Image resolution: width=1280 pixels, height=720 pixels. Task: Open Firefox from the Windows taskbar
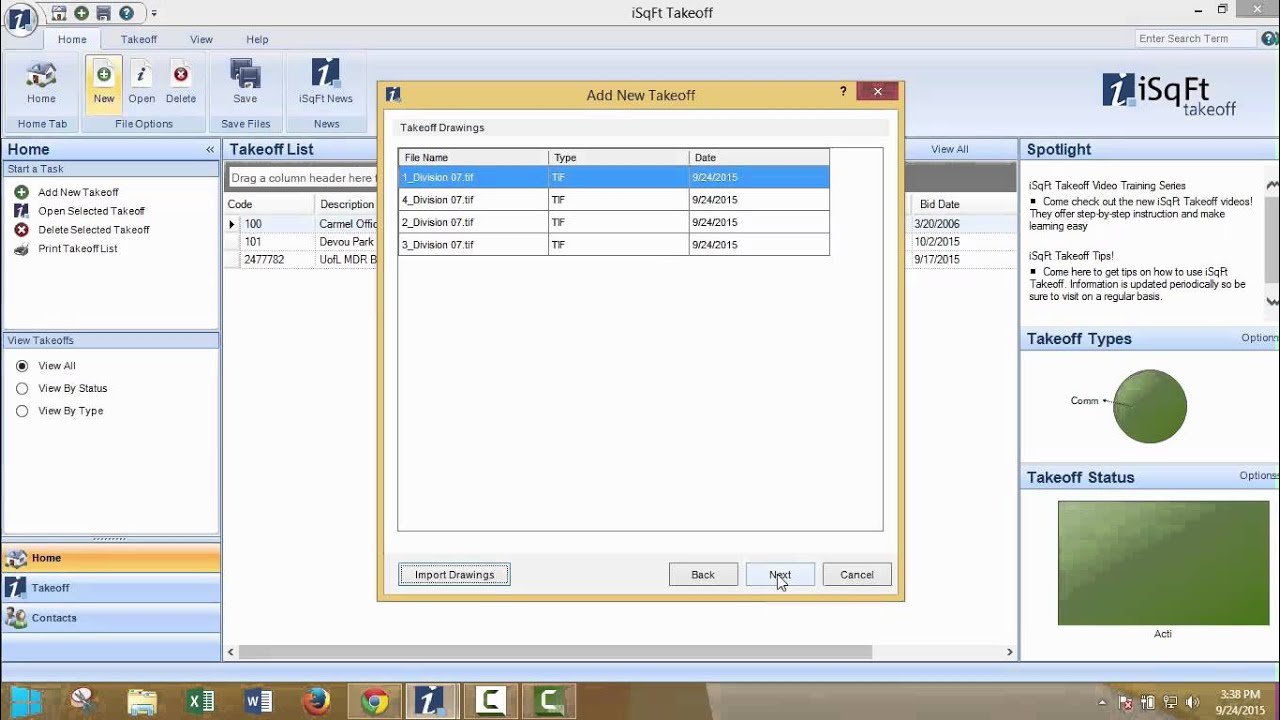click(317, 701)
